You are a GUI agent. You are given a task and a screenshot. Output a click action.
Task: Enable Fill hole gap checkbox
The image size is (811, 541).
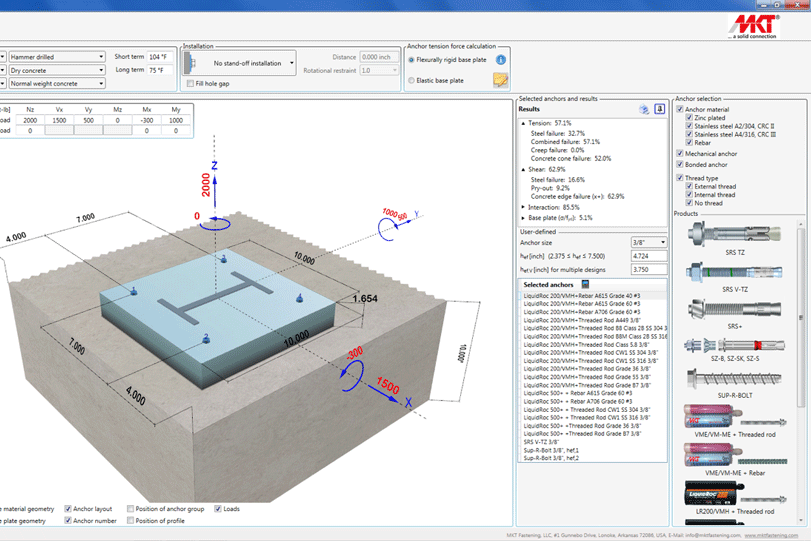pos(190,83)
